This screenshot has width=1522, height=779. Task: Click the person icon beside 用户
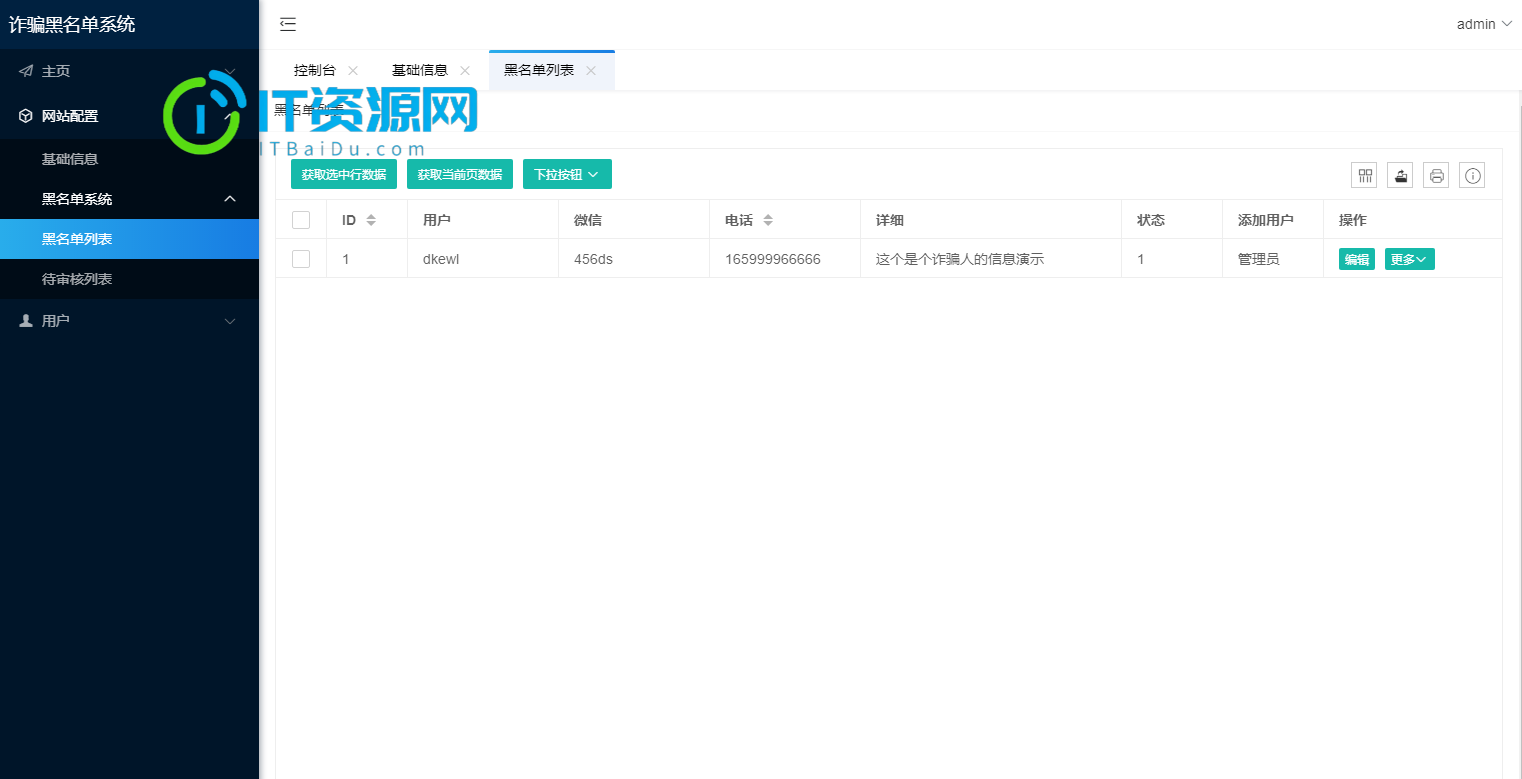coord(26,321)
